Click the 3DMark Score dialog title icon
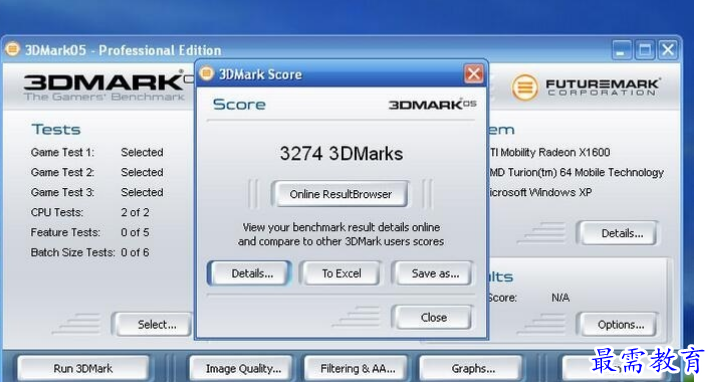This screenshot has height=392, width=713. [207, 73]
